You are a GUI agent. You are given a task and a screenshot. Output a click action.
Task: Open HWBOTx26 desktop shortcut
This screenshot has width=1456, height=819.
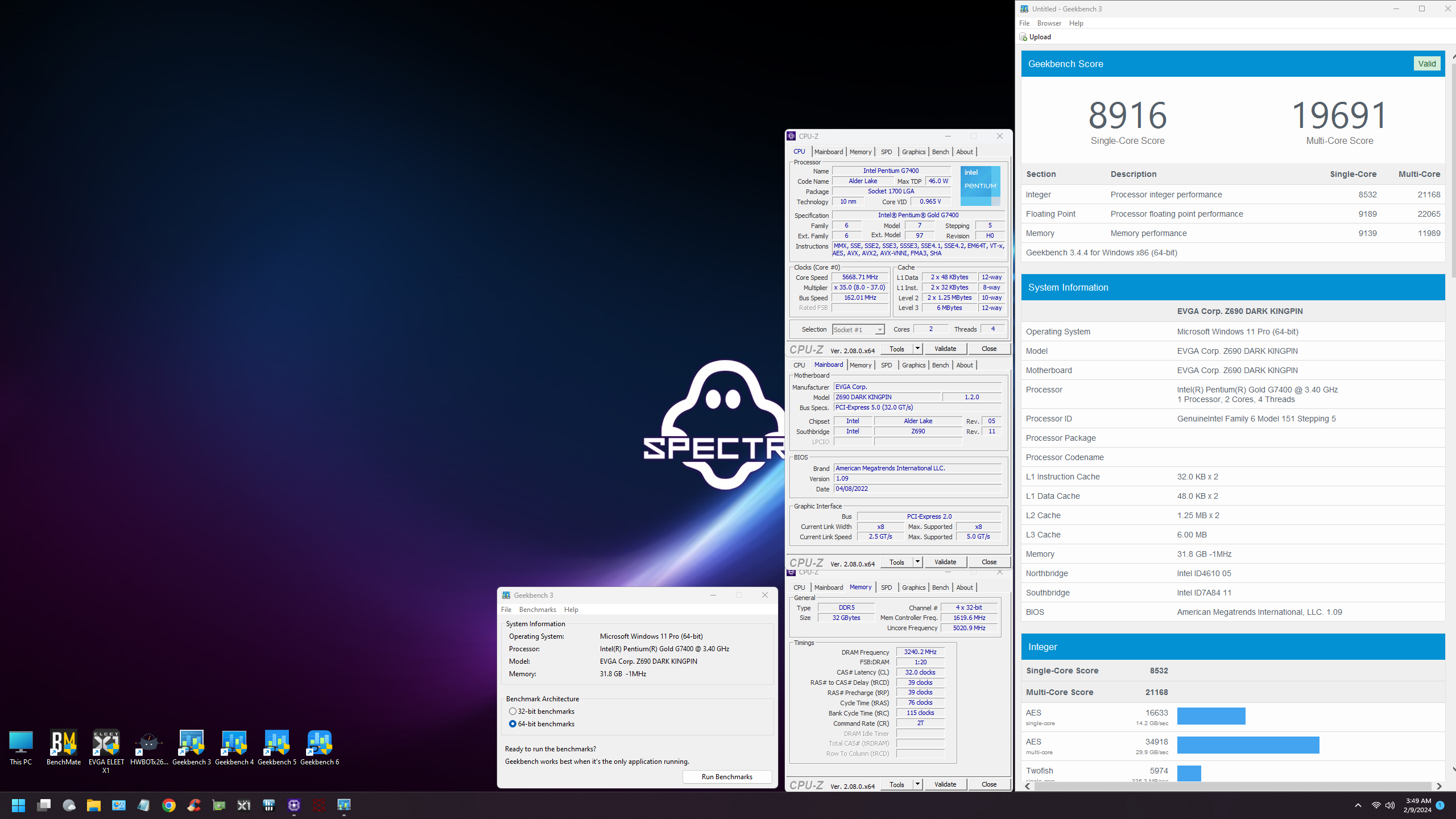click(149, 748)
